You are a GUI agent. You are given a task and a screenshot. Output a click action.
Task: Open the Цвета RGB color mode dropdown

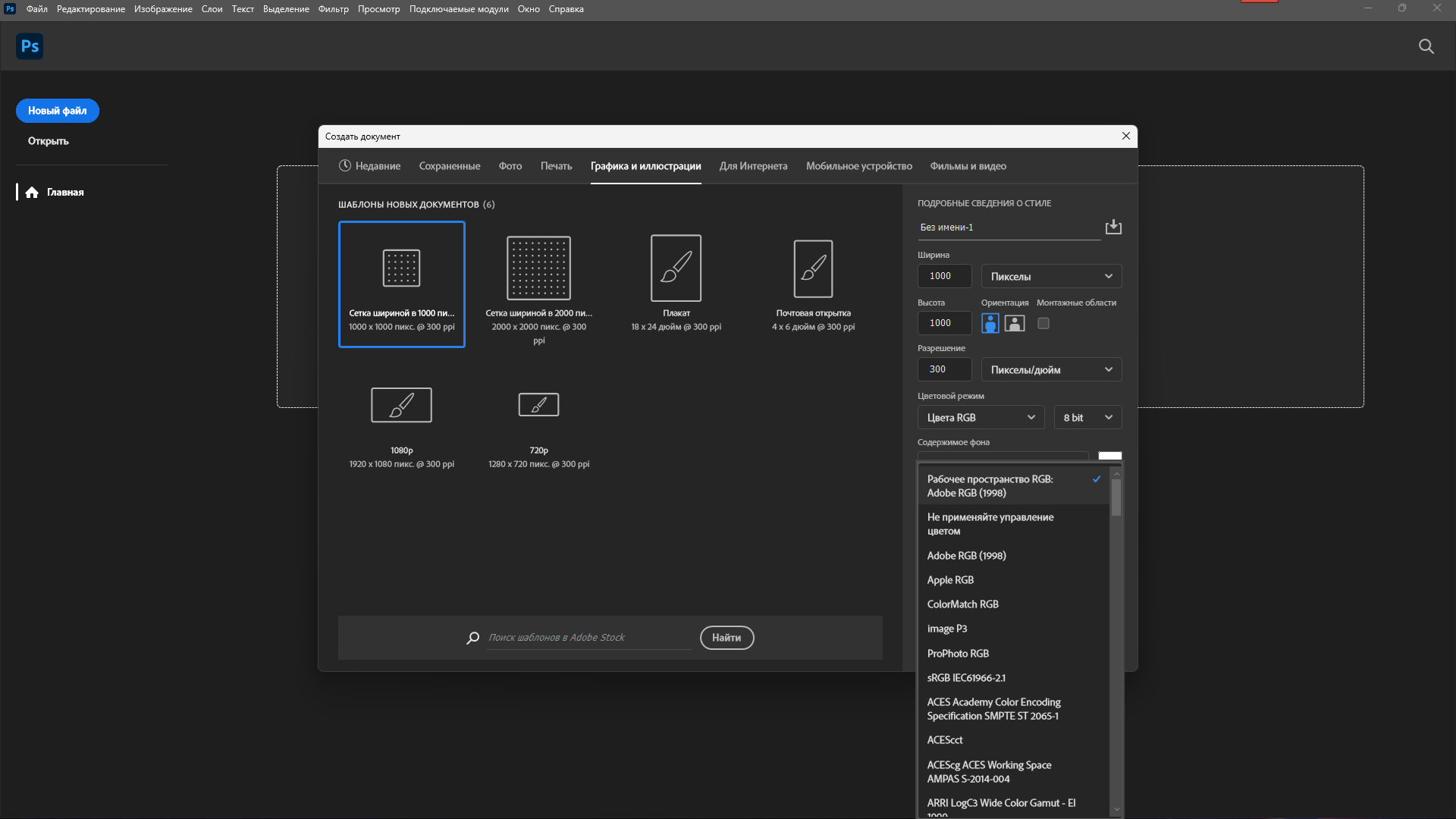[x=981, y=417]
